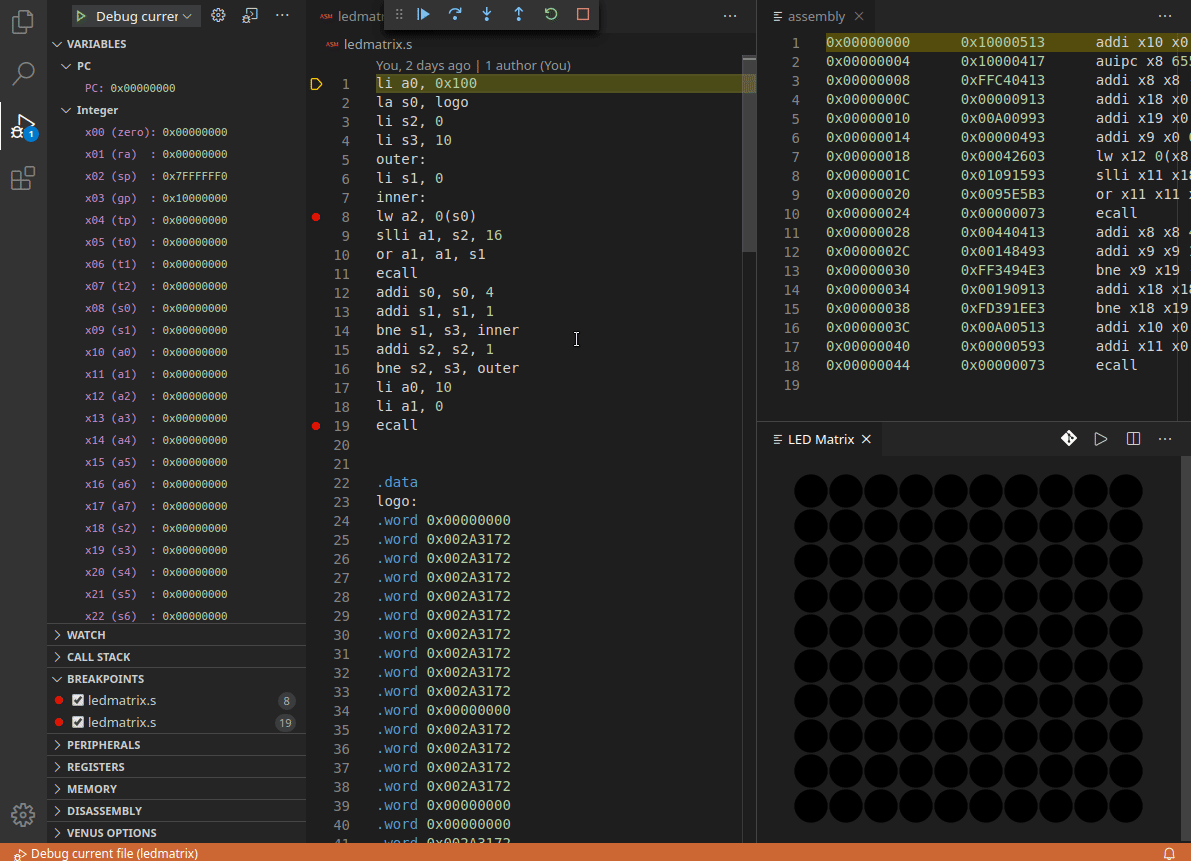Collapse the BREAKPOINTS section

[176, 679]
